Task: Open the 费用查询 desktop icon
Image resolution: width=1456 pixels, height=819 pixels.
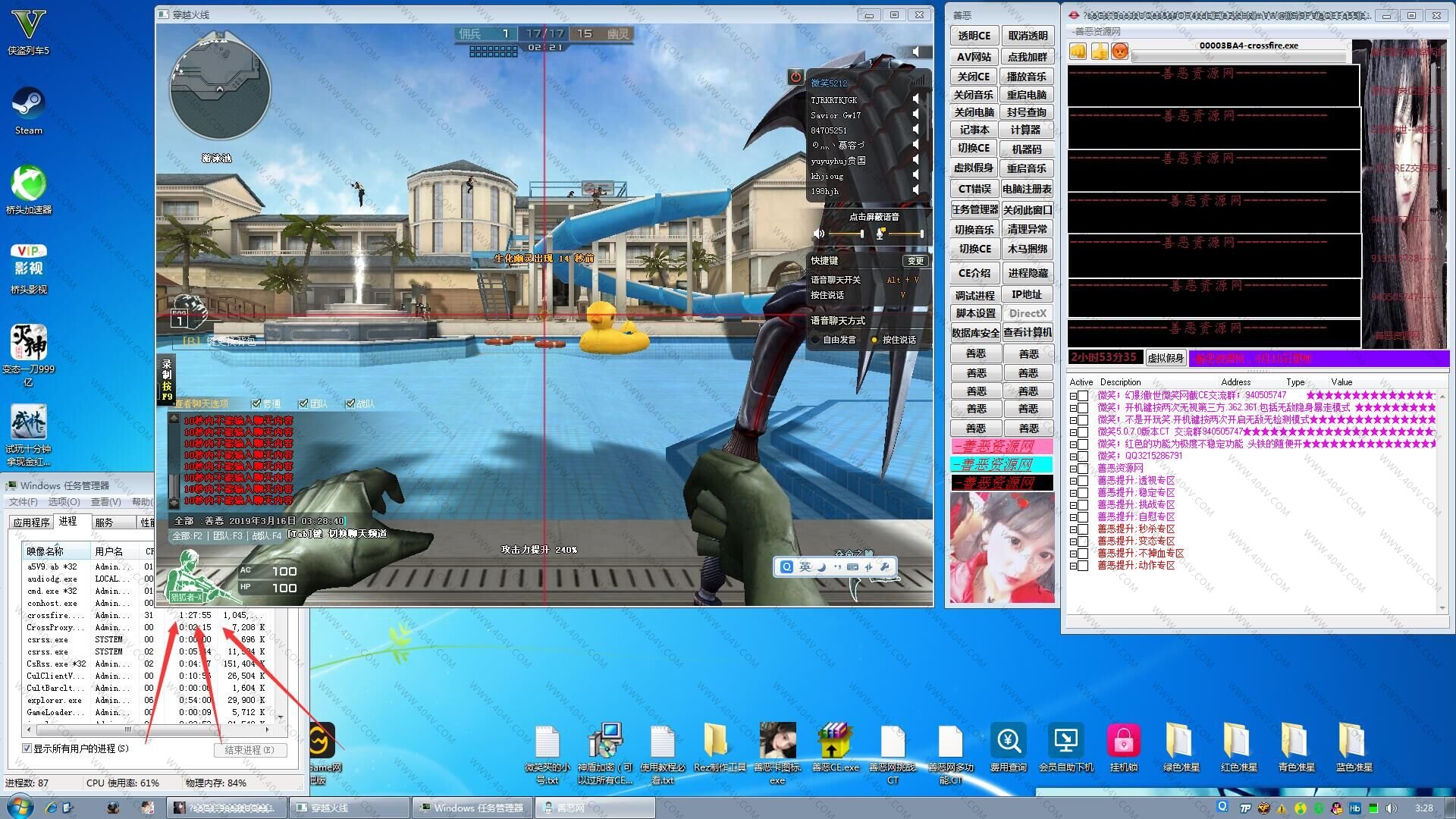Action: pyautogui.click(x=1008, y=742)
